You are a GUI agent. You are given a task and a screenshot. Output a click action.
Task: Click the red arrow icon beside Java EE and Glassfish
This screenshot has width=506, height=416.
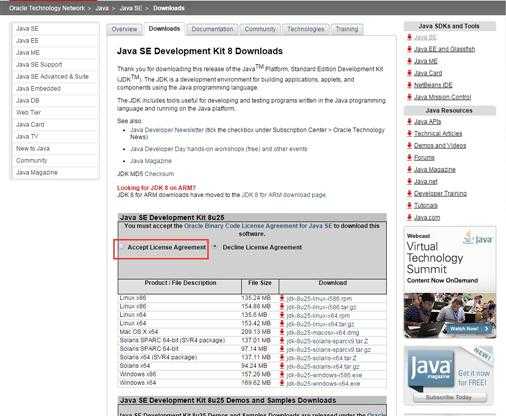(x=410, y=49)
